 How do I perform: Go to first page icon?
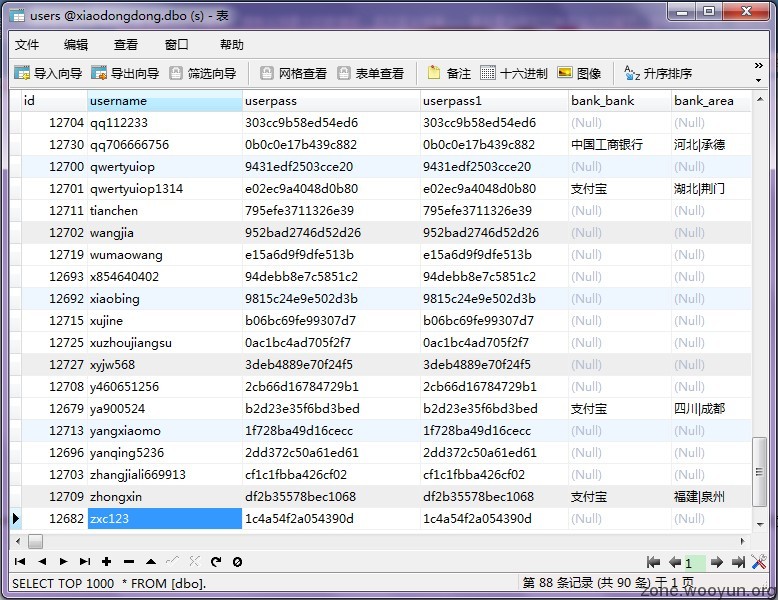[653, 562]
